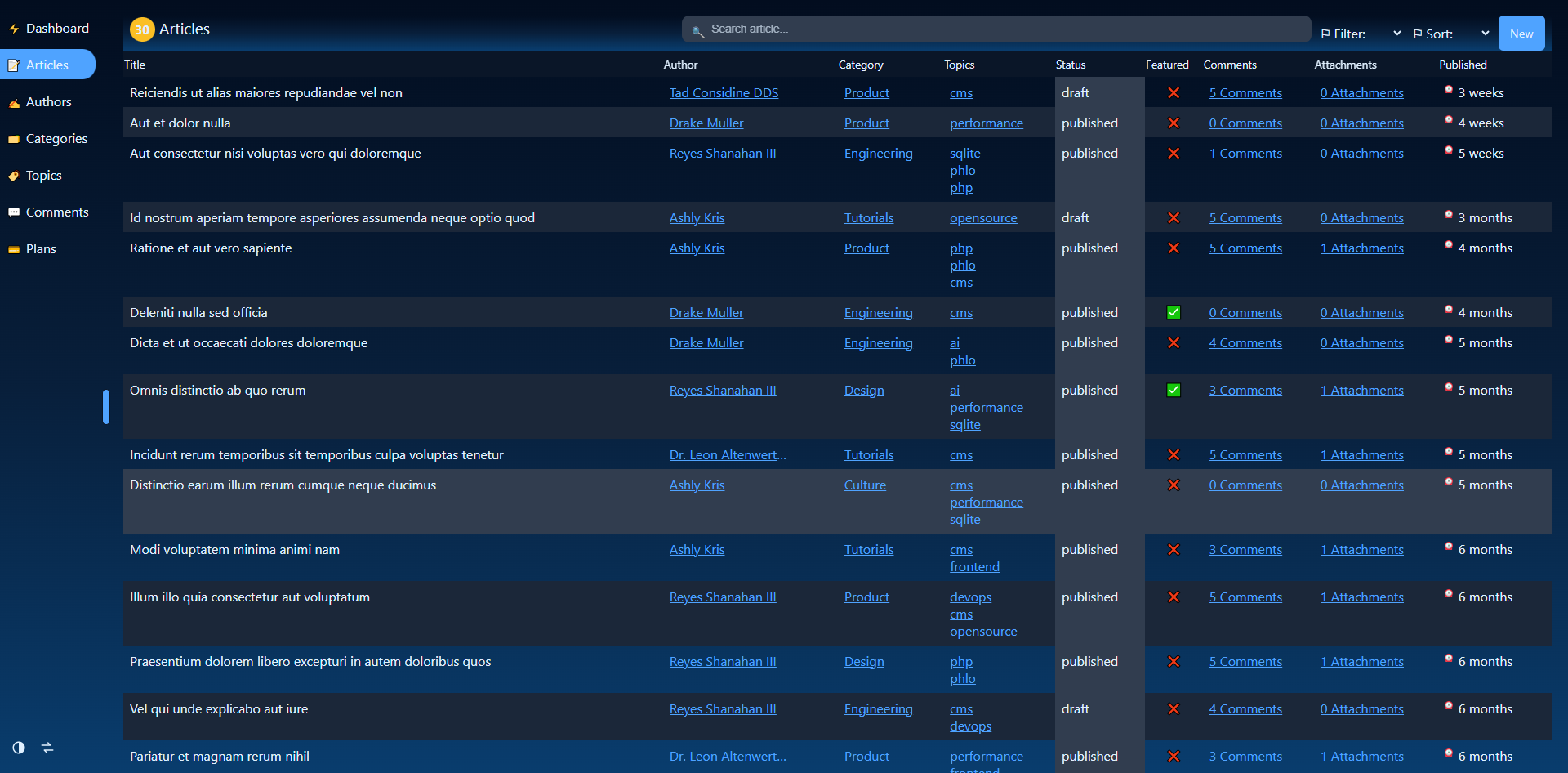Click the sidebar vertical scrollbar handle

click(106, 407)
